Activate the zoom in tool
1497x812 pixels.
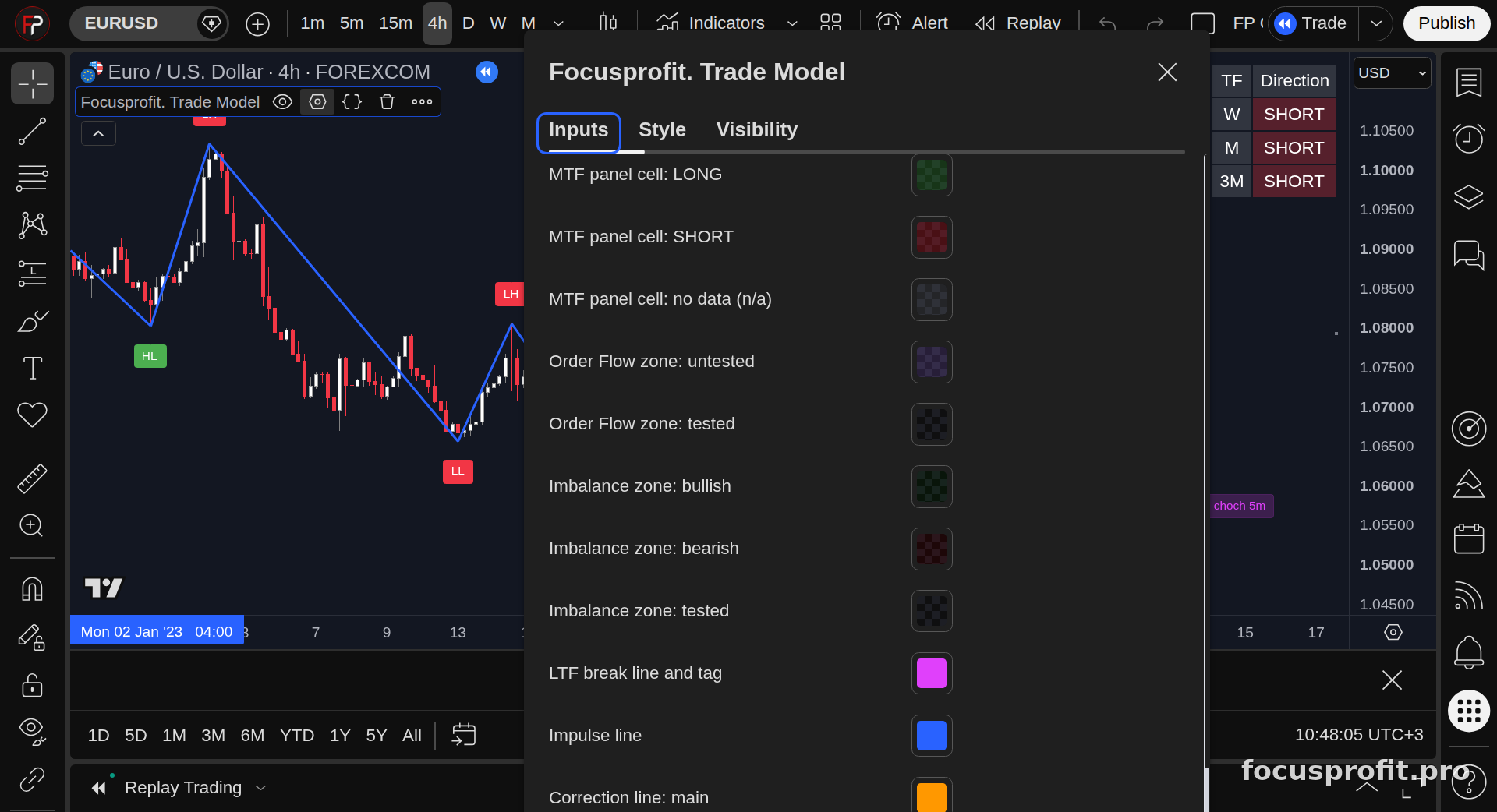[32, 526]
